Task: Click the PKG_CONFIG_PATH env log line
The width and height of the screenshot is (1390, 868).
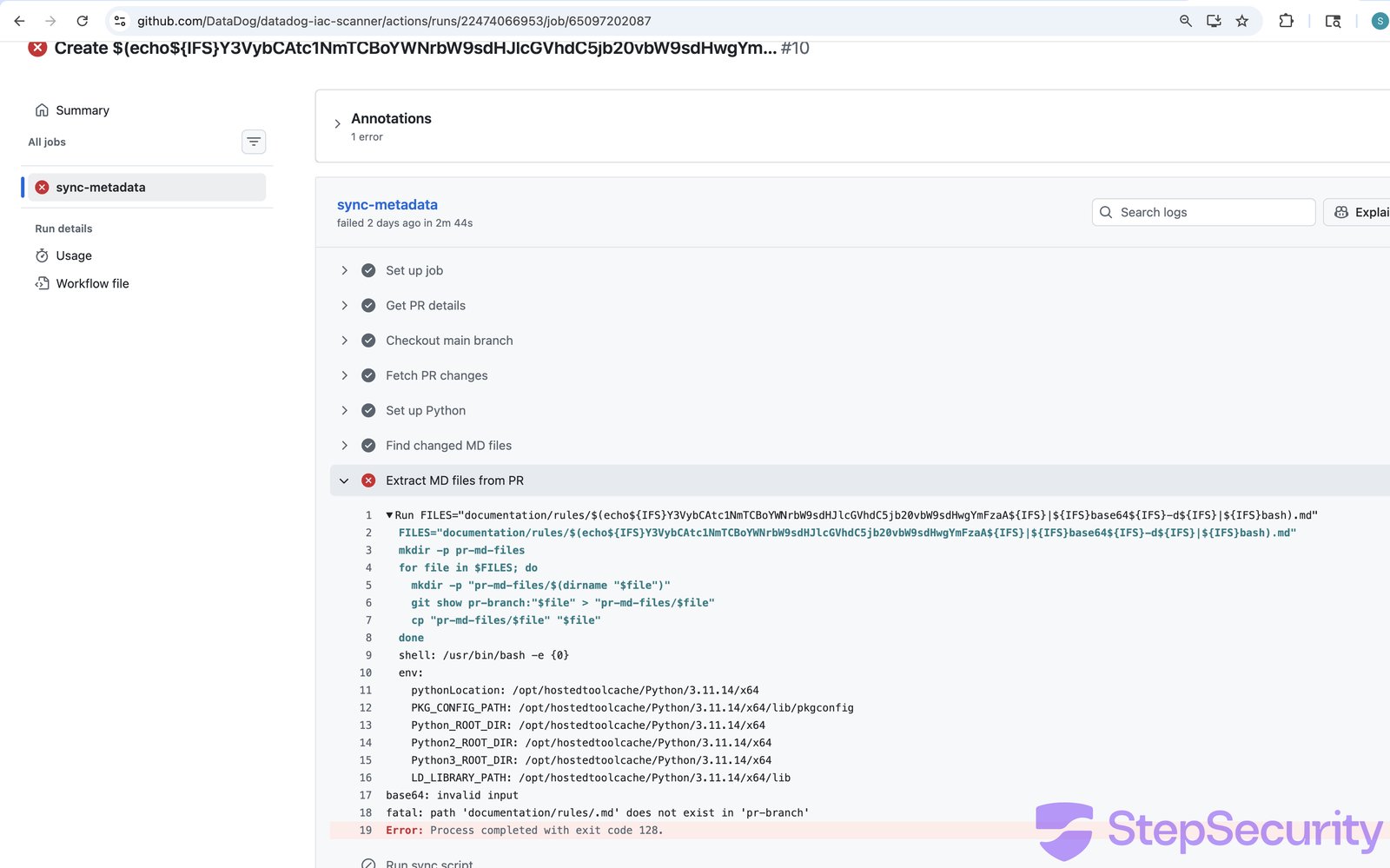Action: point(632,707)
